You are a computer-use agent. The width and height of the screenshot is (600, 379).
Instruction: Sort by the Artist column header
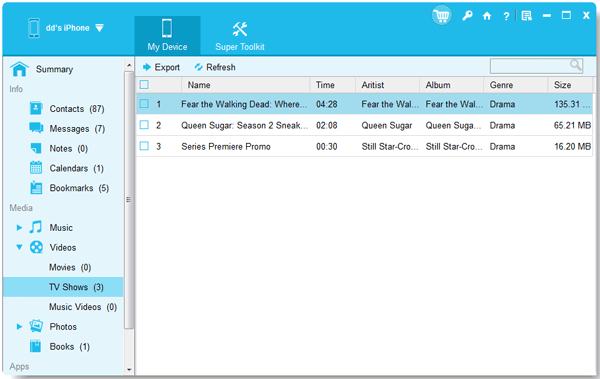point(388,85)
